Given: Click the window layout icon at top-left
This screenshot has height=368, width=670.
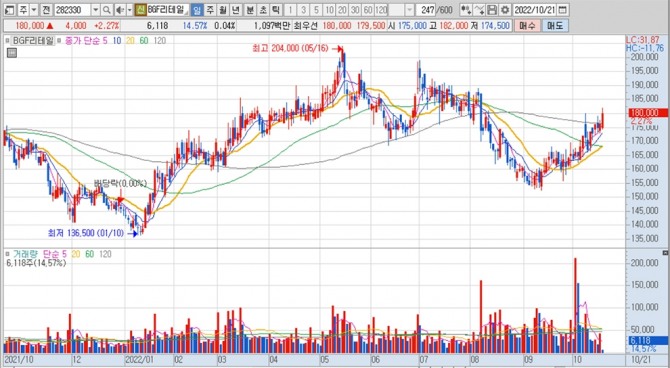Looking at the screenshot, I should (x=10, y=10).
